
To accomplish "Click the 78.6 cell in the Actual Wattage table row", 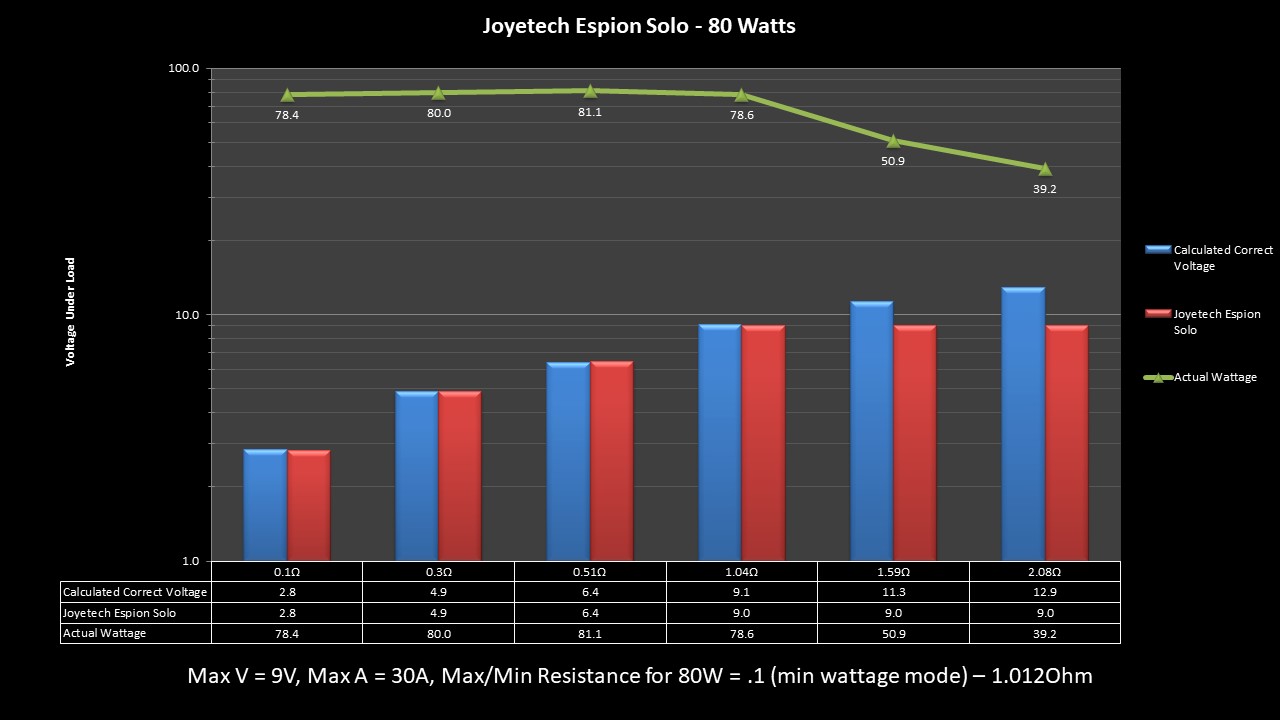I will click(x=741, y=633).
